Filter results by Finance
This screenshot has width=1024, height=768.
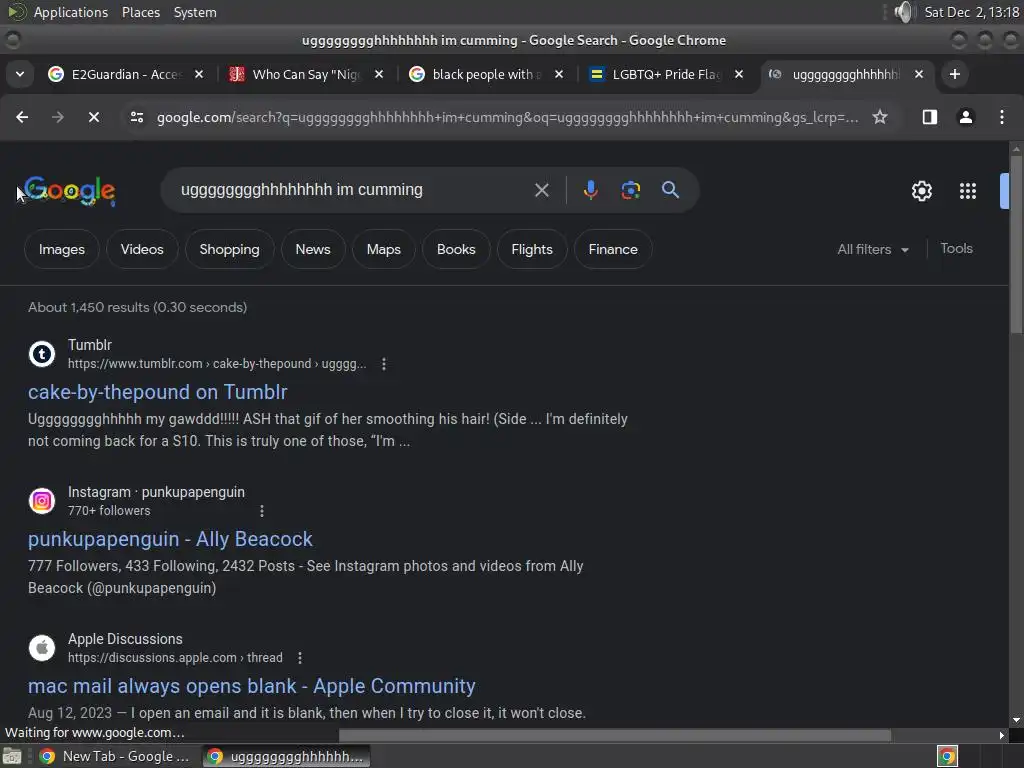click(613, 249)
